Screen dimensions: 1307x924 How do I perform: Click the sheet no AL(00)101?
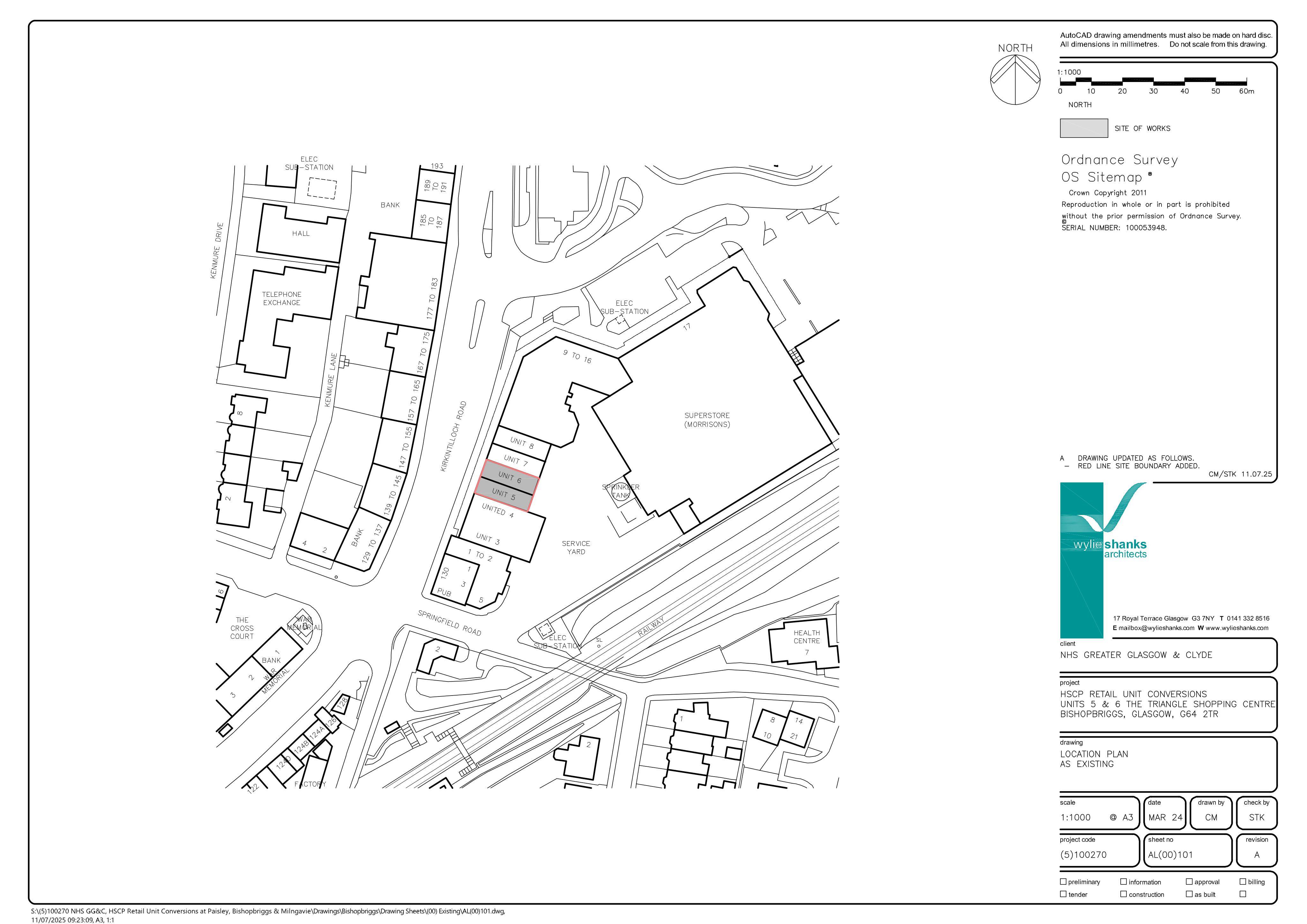click(1170, 854)
